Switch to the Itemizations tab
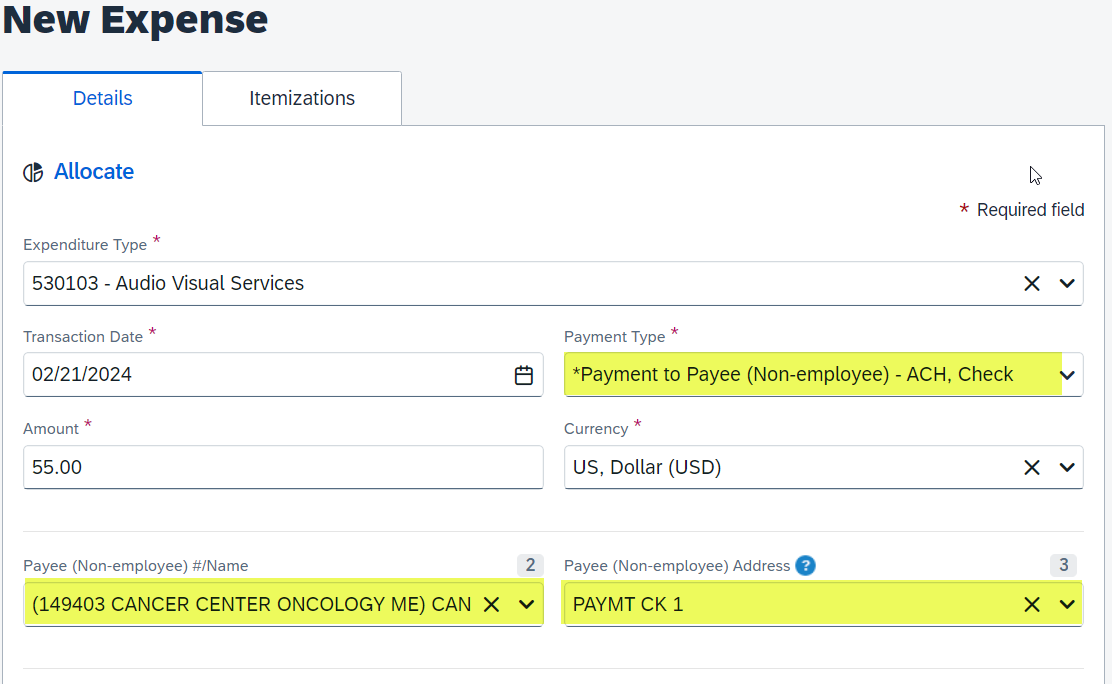The height and width of the screenshot is (684, 1112). [301, 98]
